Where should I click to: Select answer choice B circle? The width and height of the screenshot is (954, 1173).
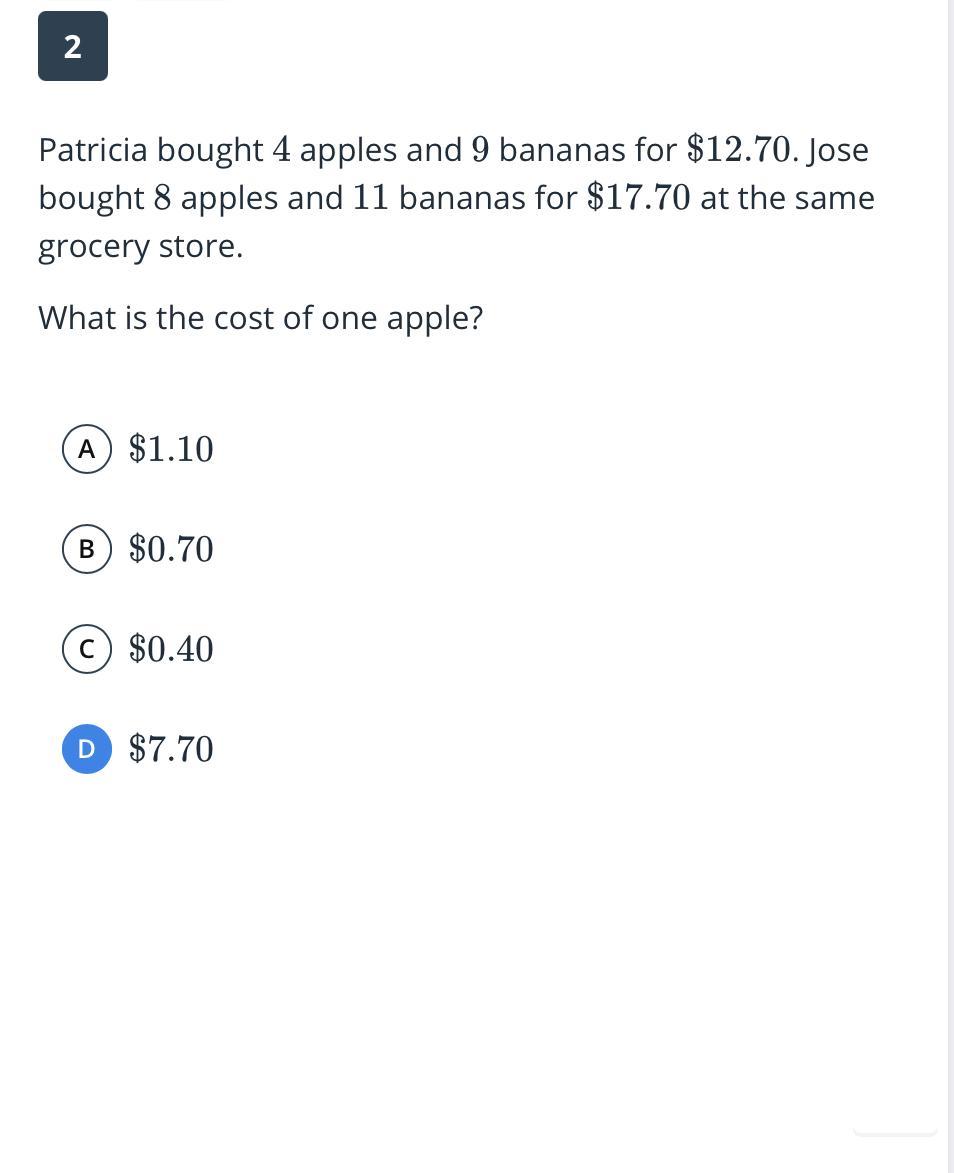[87, 549]
